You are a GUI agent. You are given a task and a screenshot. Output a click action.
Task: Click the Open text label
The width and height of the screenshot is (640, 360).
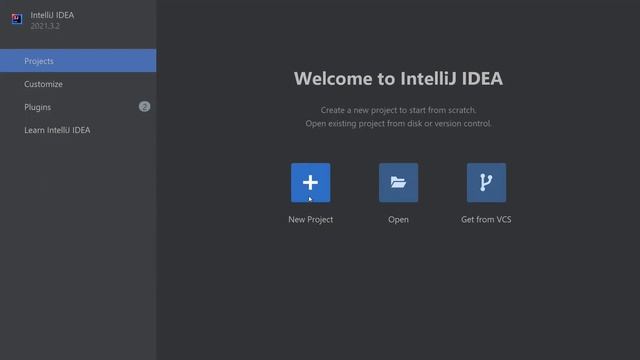tap(398, 219)
